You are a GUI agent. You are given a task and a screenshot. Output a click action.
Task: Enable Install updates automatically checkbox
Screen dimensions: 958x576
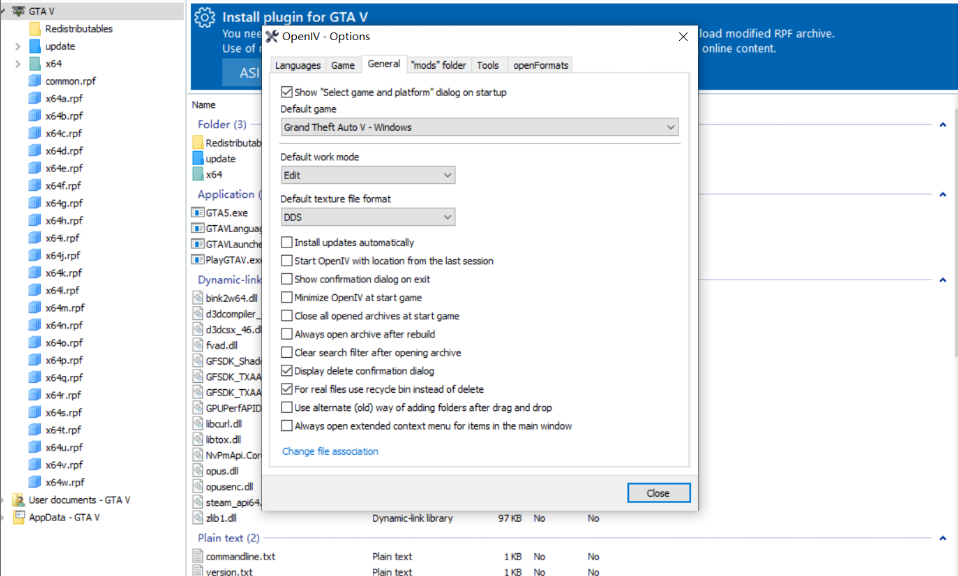[287, 242]
